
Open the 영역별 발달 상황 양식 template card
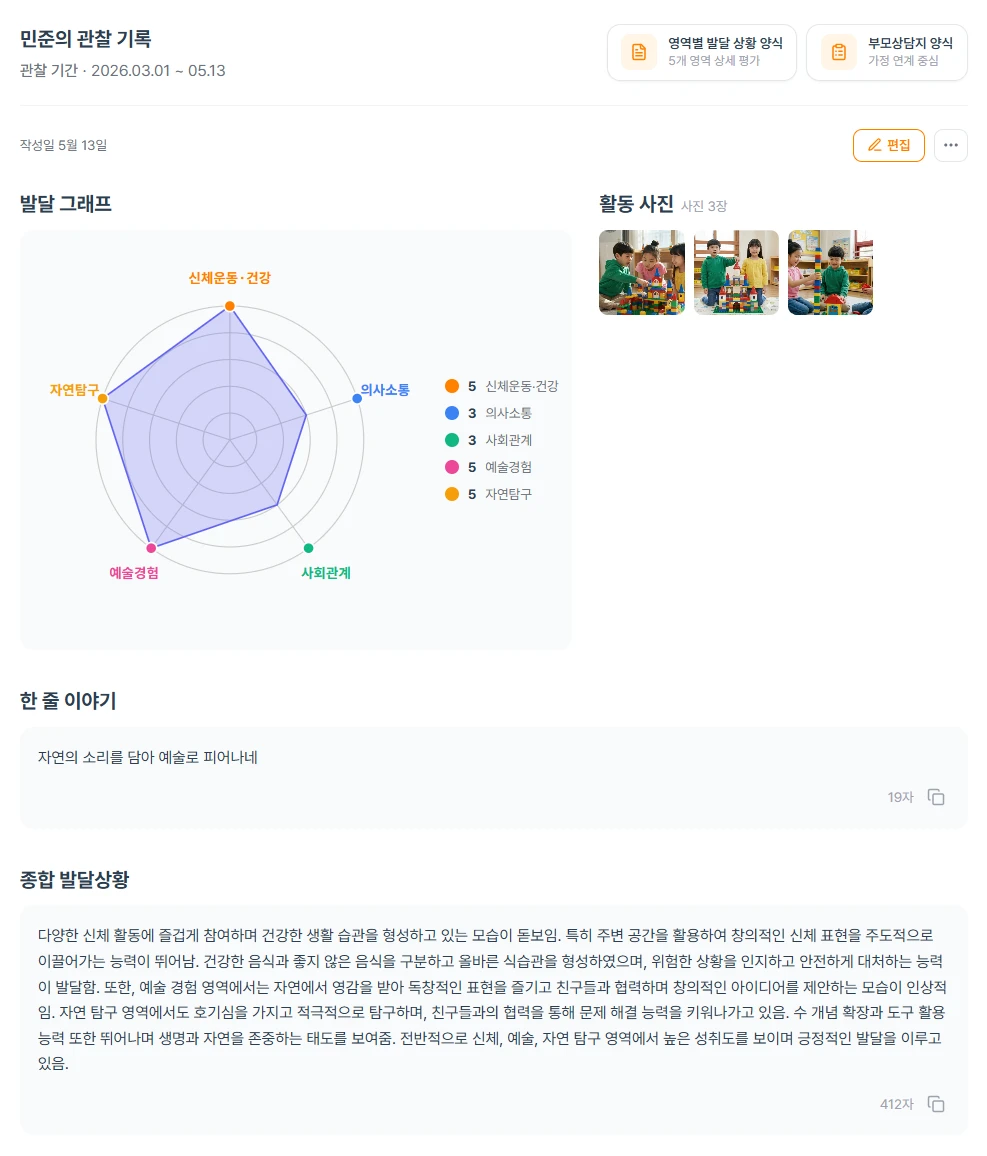click(x=701, y=52)
